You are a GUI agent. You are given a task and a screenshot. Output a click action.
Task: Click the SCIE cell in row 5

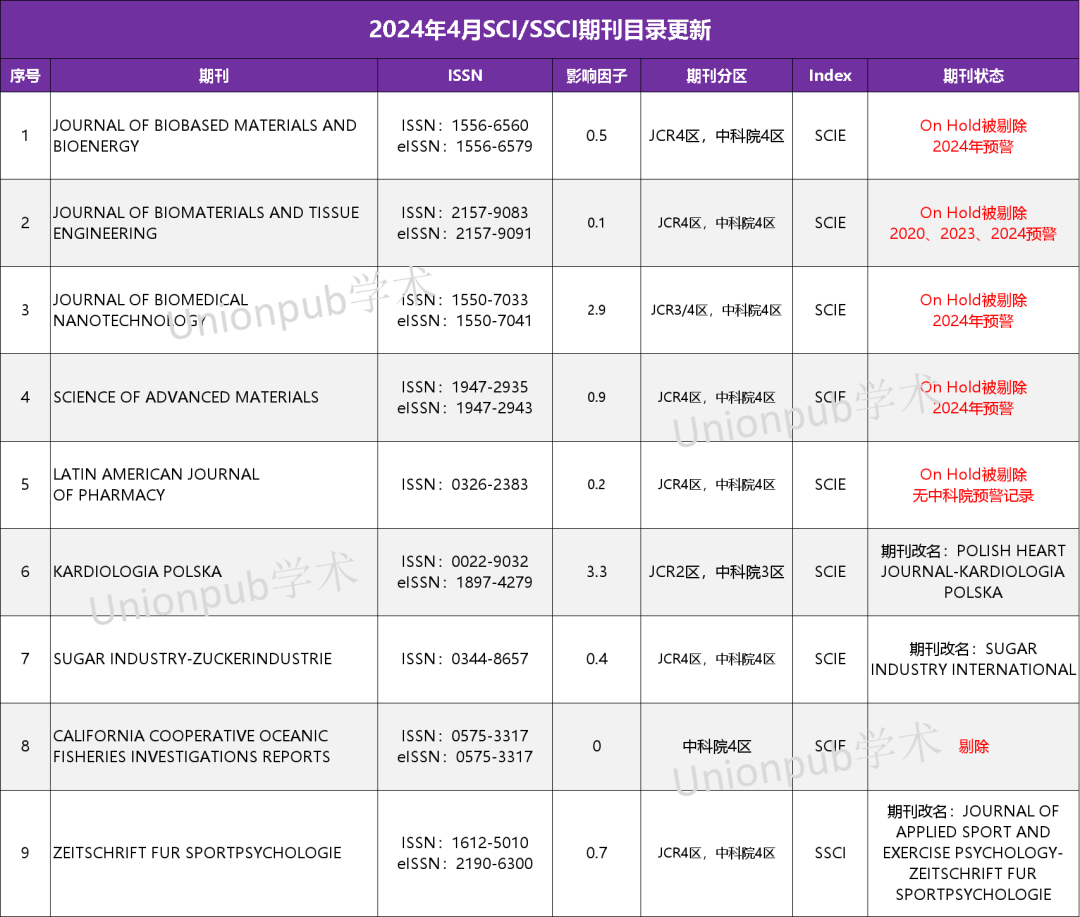(x=830, y=484)
